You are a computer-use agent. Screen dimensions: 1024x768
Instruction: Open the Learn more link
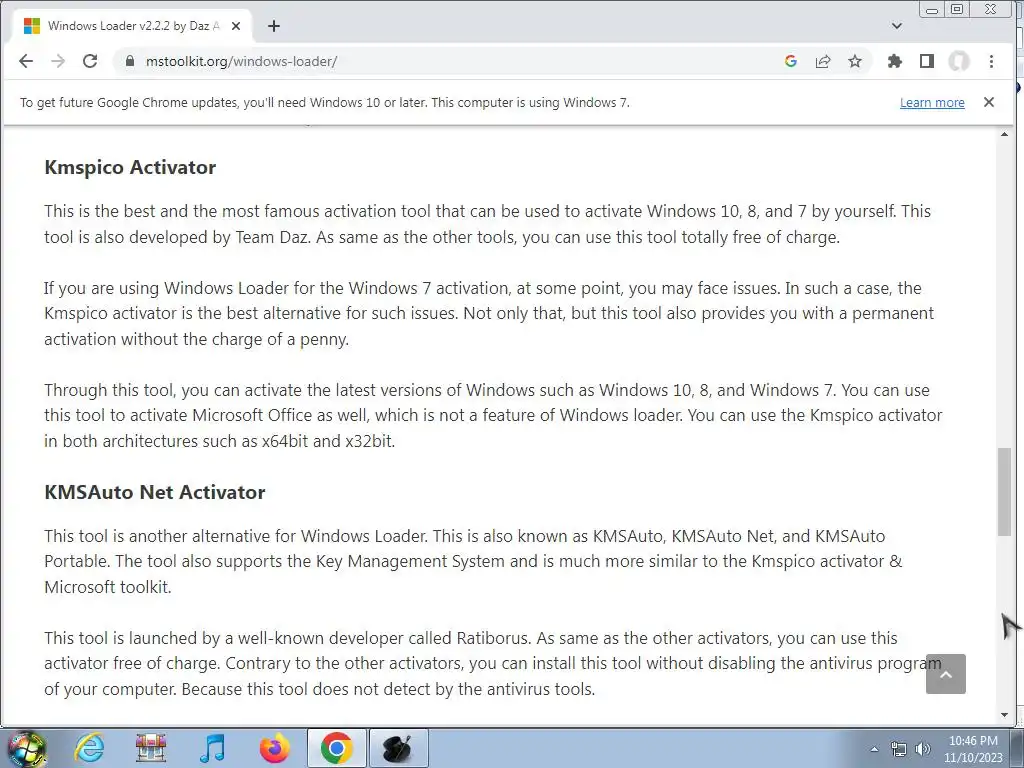coord(932,103)
